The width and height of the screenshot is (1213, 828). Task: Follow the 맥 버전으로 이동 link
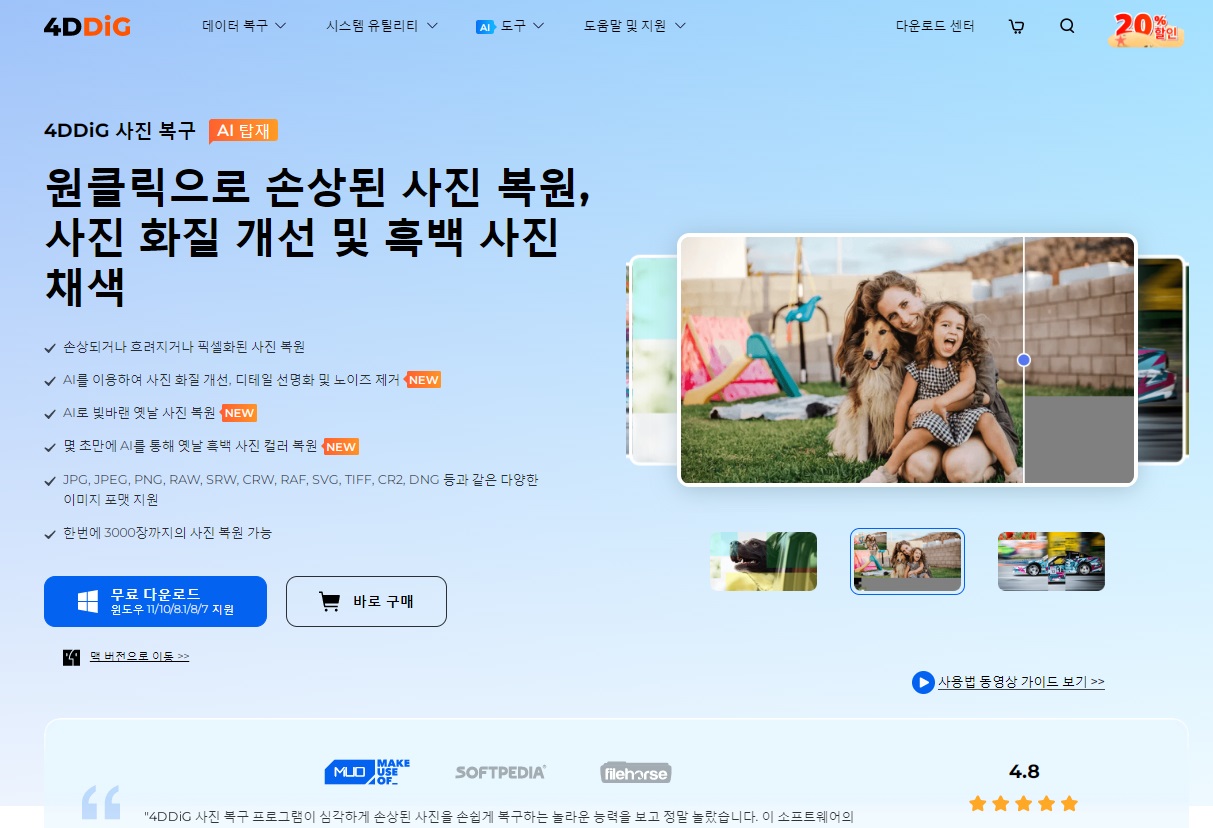pos(139,657)
